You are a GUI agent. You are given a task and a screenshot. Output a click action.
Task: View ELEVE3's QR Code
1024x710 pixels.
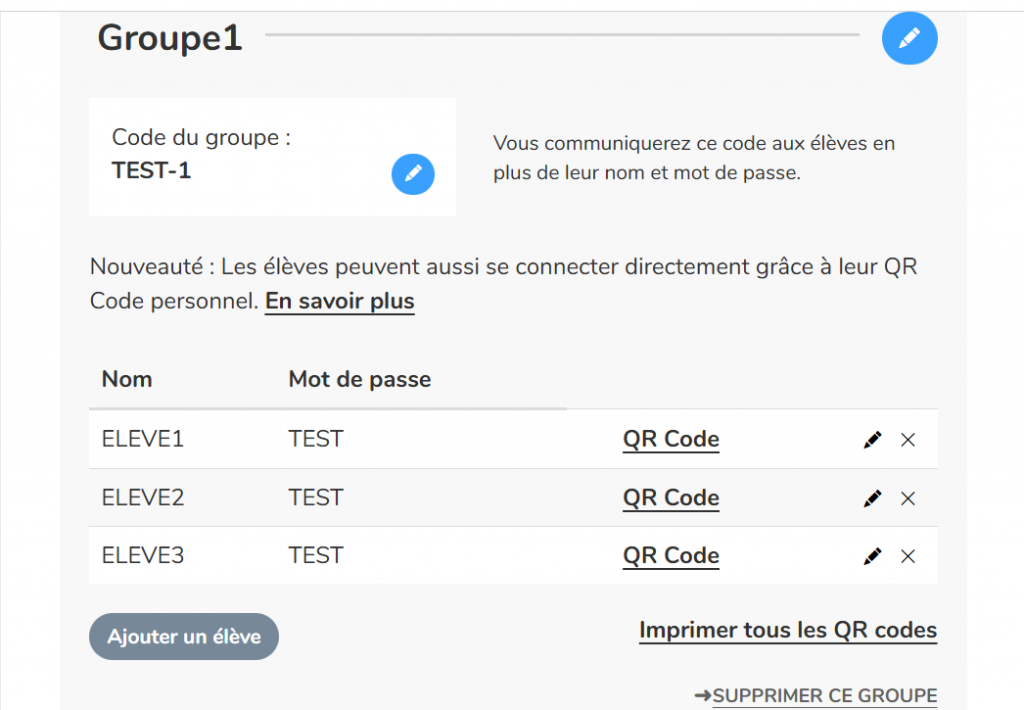(670, 555)
